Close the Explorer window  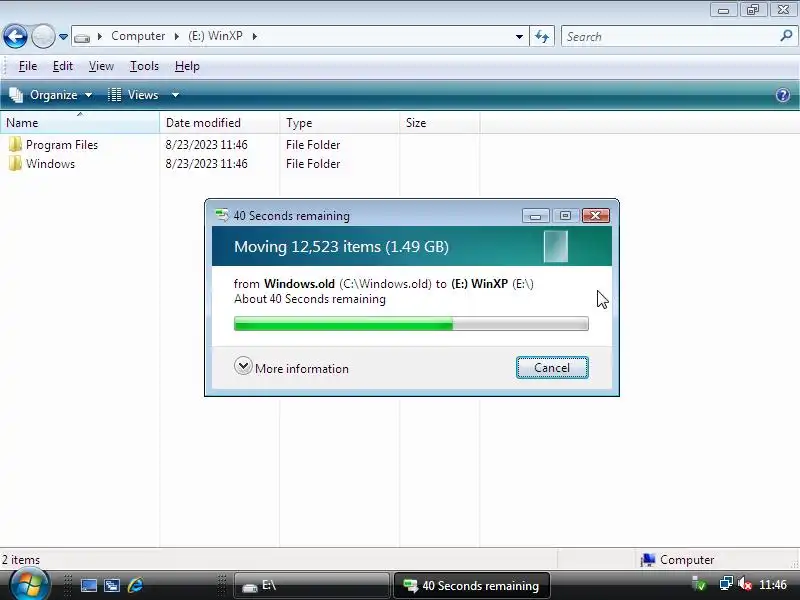point(783,10)
